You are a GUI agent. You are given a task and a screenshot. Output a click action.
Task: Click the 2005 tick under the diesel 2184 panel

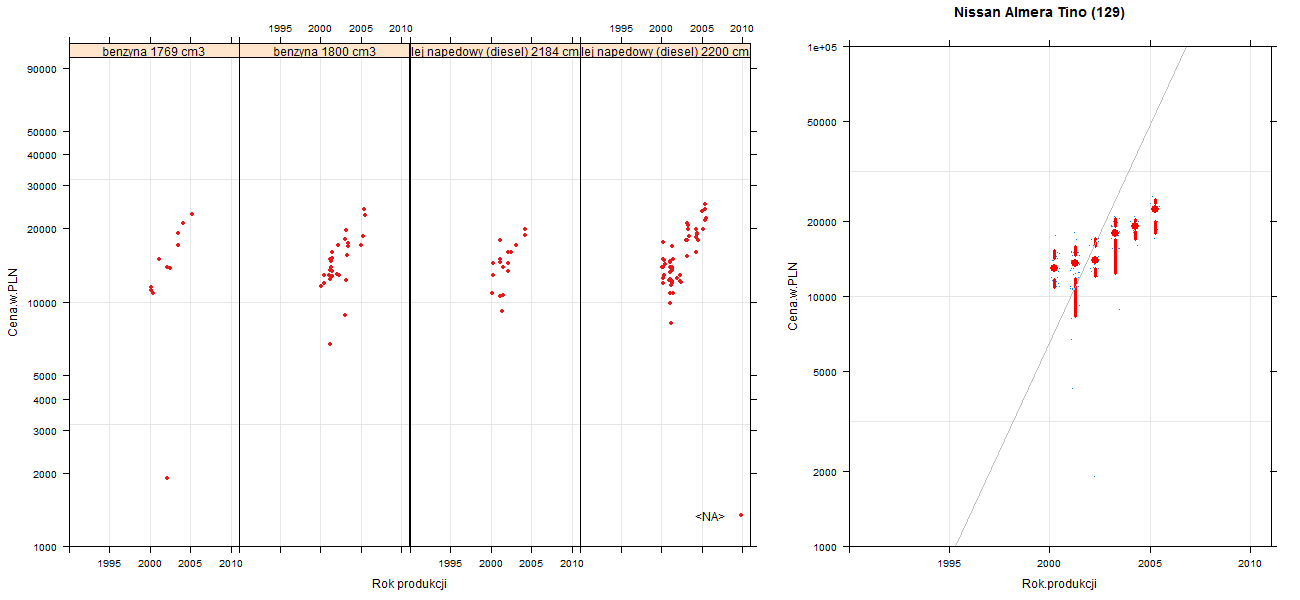click(x=532, y=564)
